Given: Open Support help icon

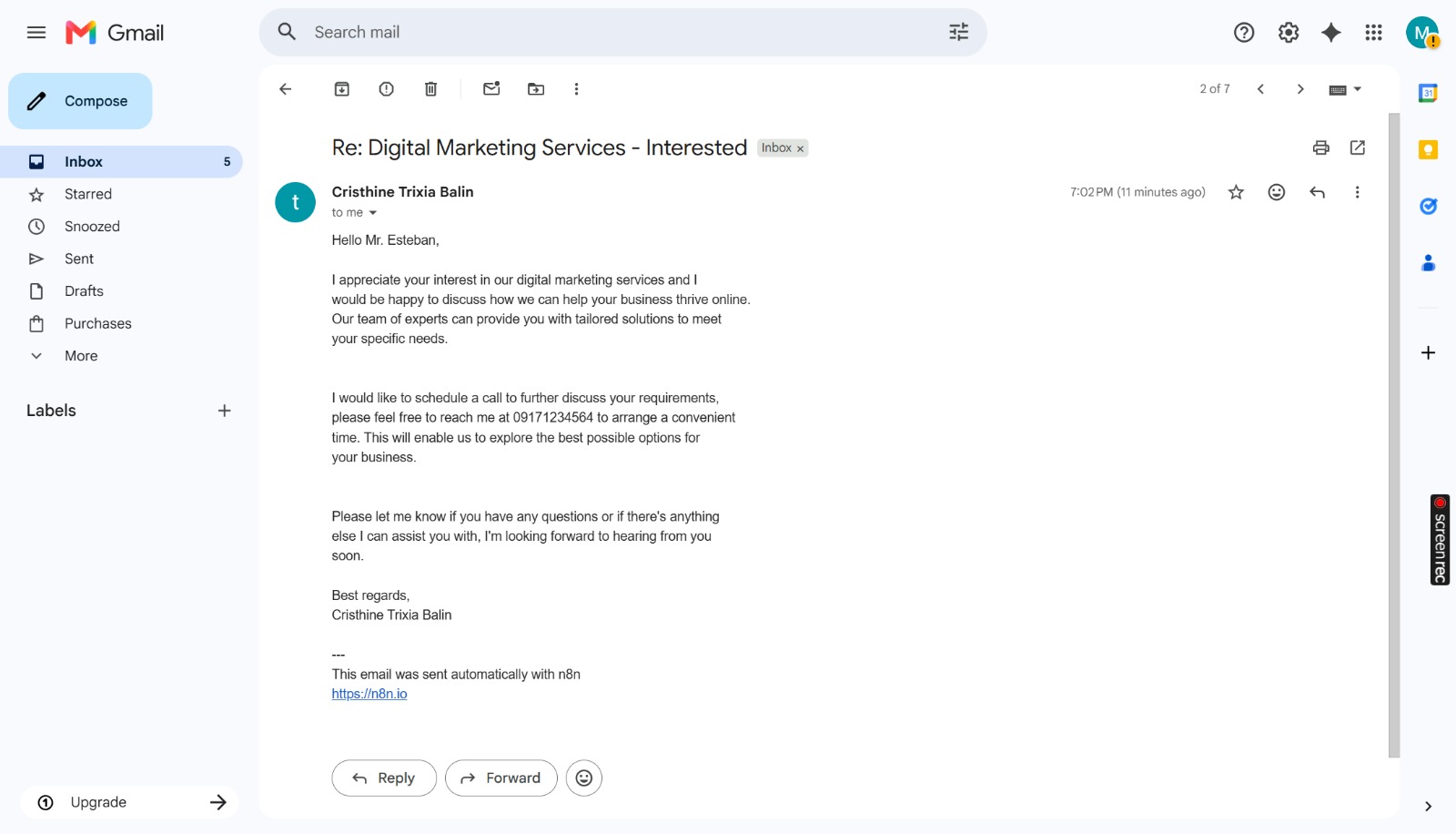Looking at the screenshot, I should coord(1243,33).
